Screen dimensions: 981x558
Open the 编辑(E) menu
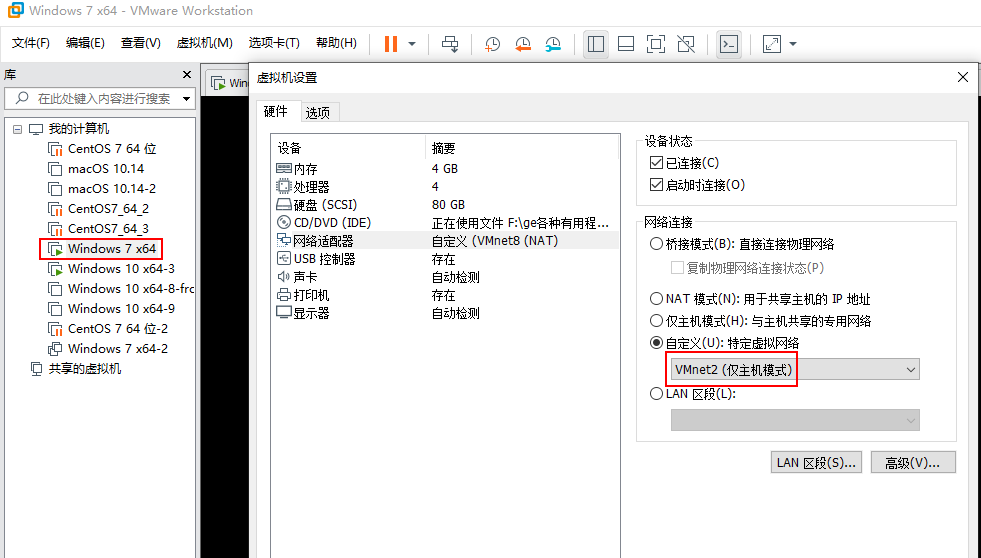85,43
